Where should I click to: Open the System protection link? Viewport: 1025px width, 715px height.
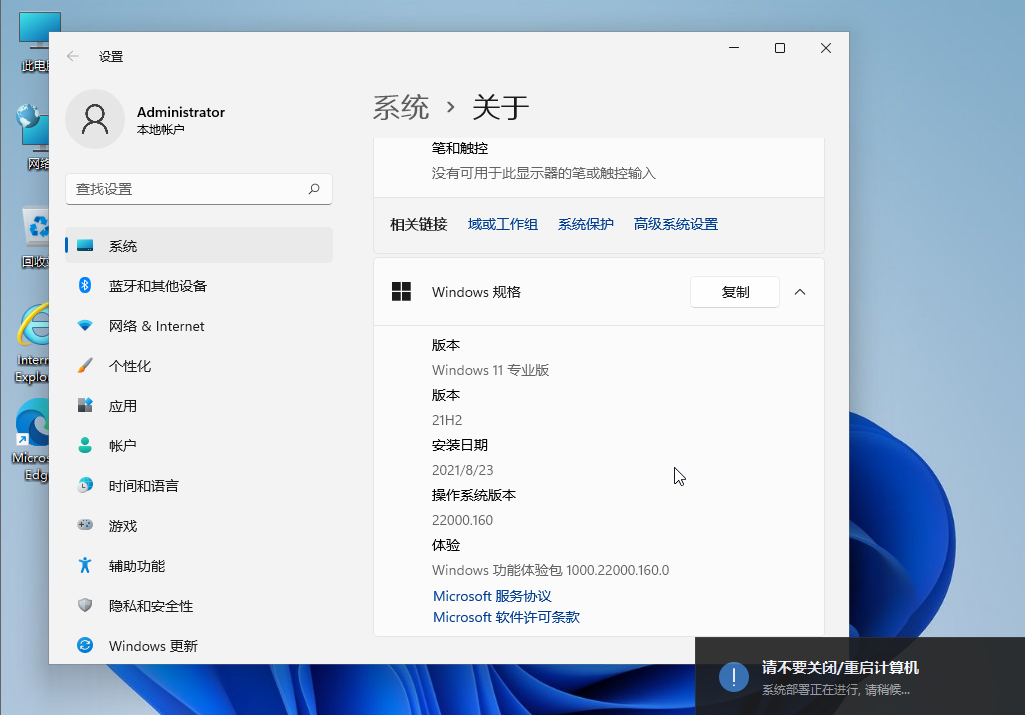coord(585,225)
